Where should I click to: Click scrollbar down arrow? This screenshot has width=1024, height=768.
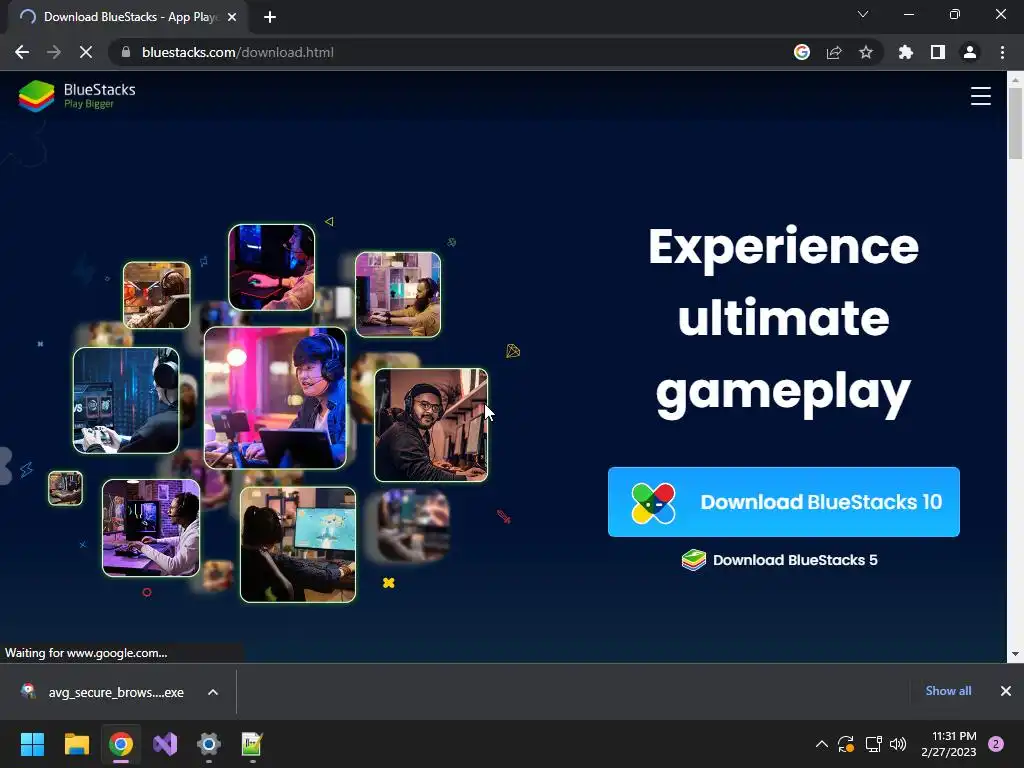(x=1015, y=653)
